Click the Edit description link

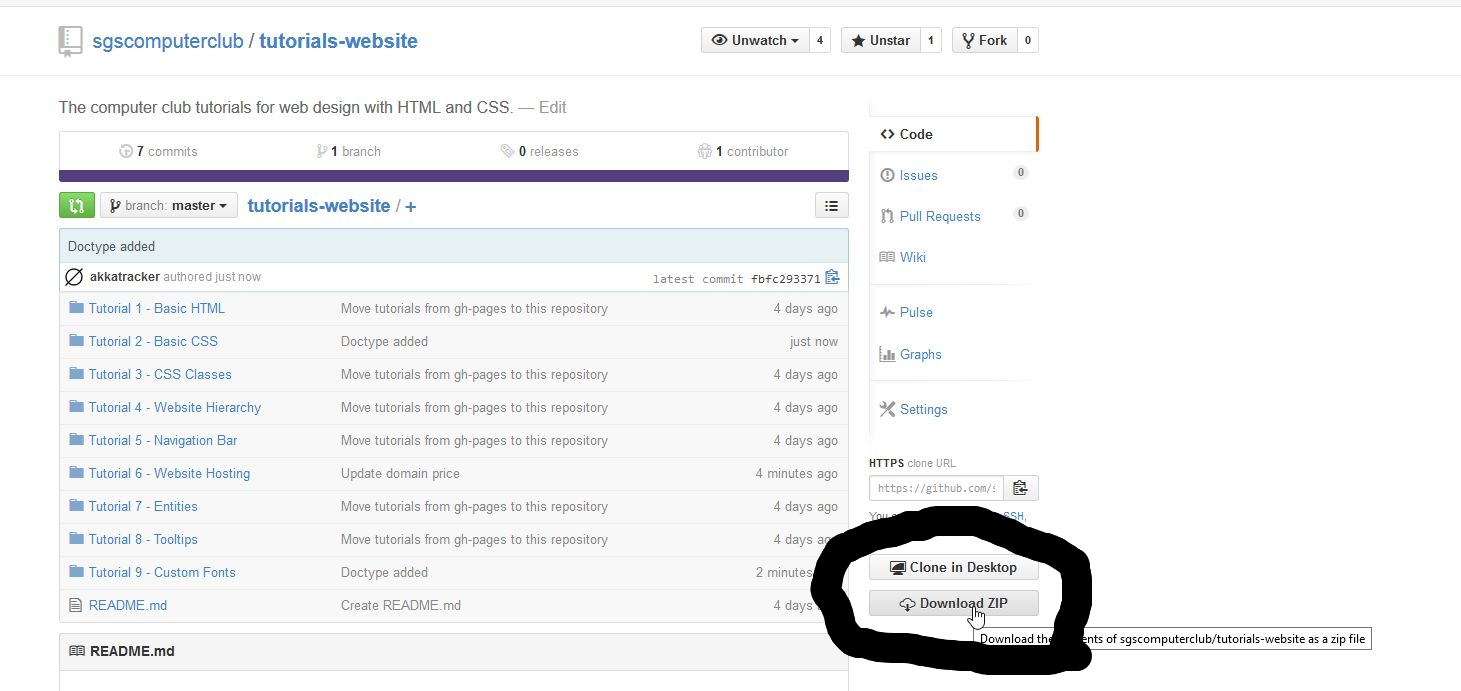click(x=552, y=107)
